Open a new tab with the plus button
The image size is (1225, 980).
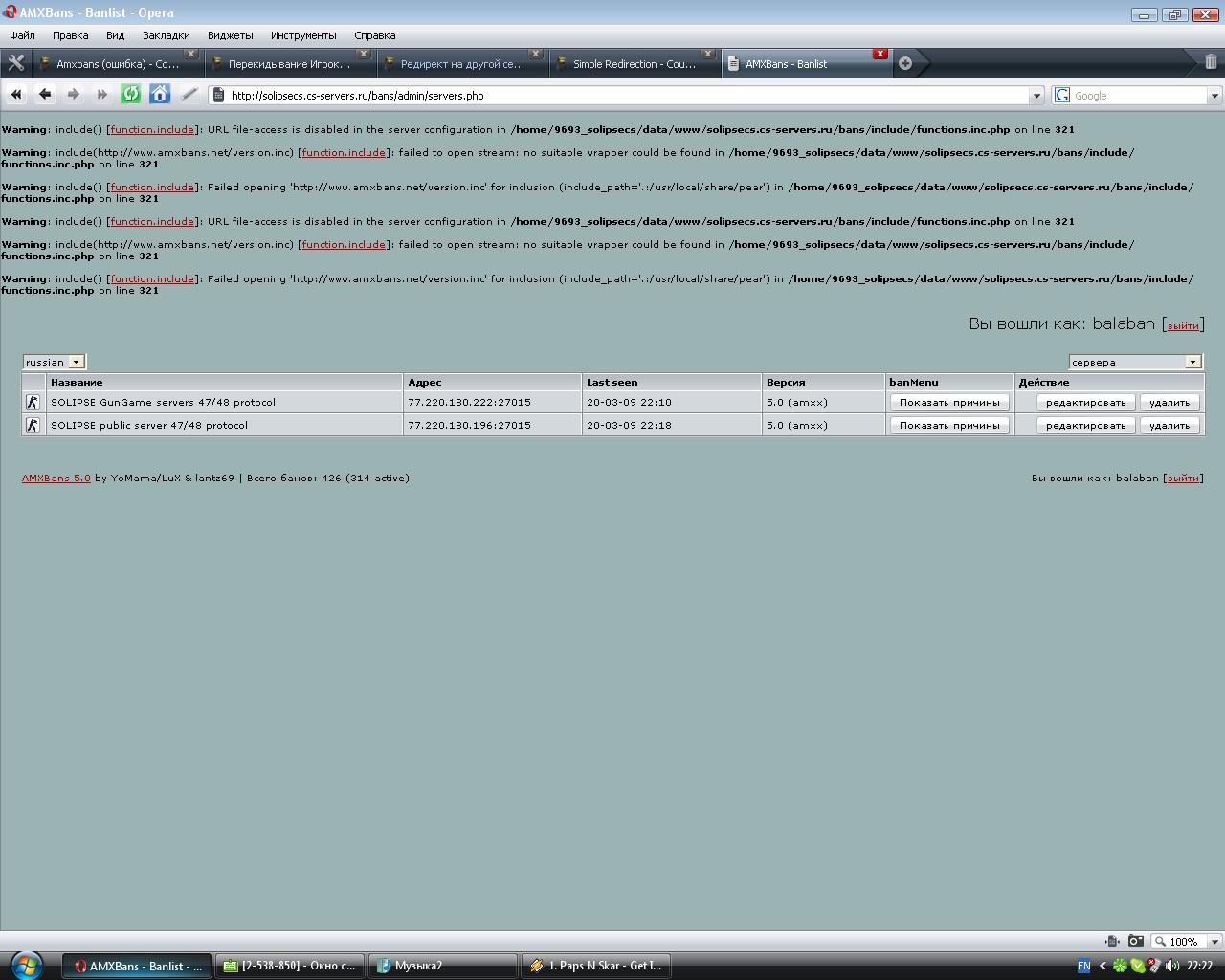click(905, 63)
